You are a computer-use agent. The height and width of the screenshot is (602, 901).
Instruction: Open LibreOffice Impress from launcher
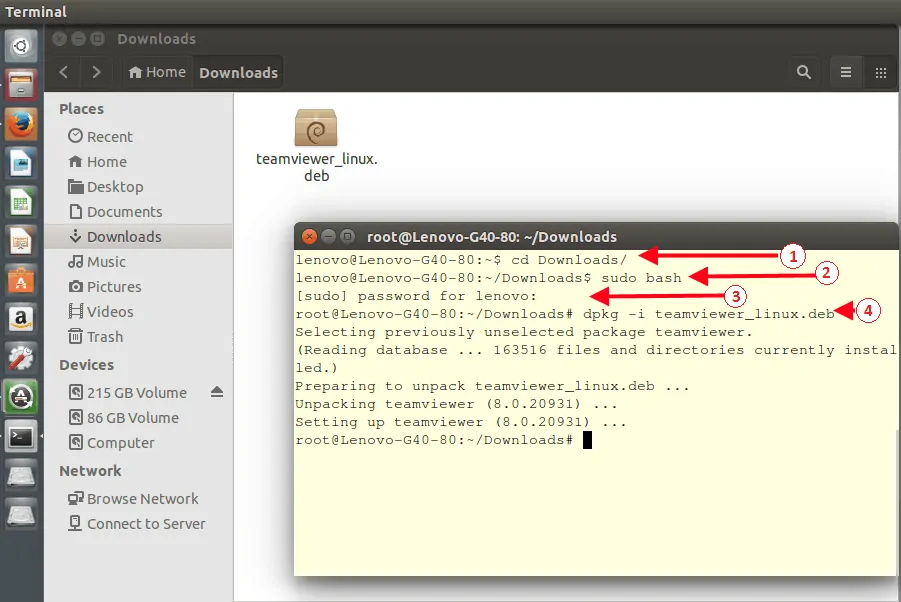[x=21, y=241]
